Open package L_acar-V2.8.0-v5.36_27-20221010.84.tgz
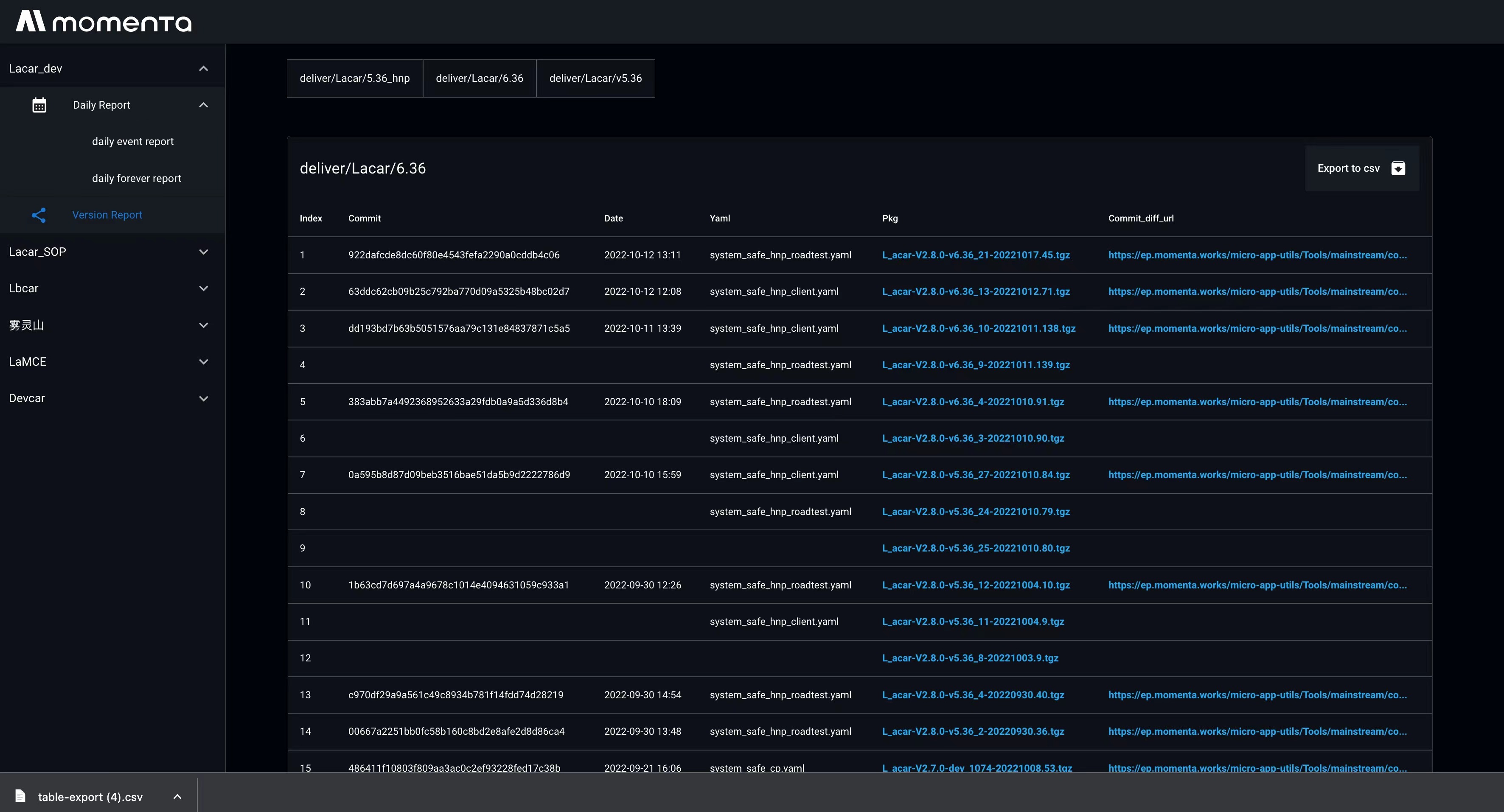The width and height of the screenshot is (1504, 812). (x=976, y=475)
